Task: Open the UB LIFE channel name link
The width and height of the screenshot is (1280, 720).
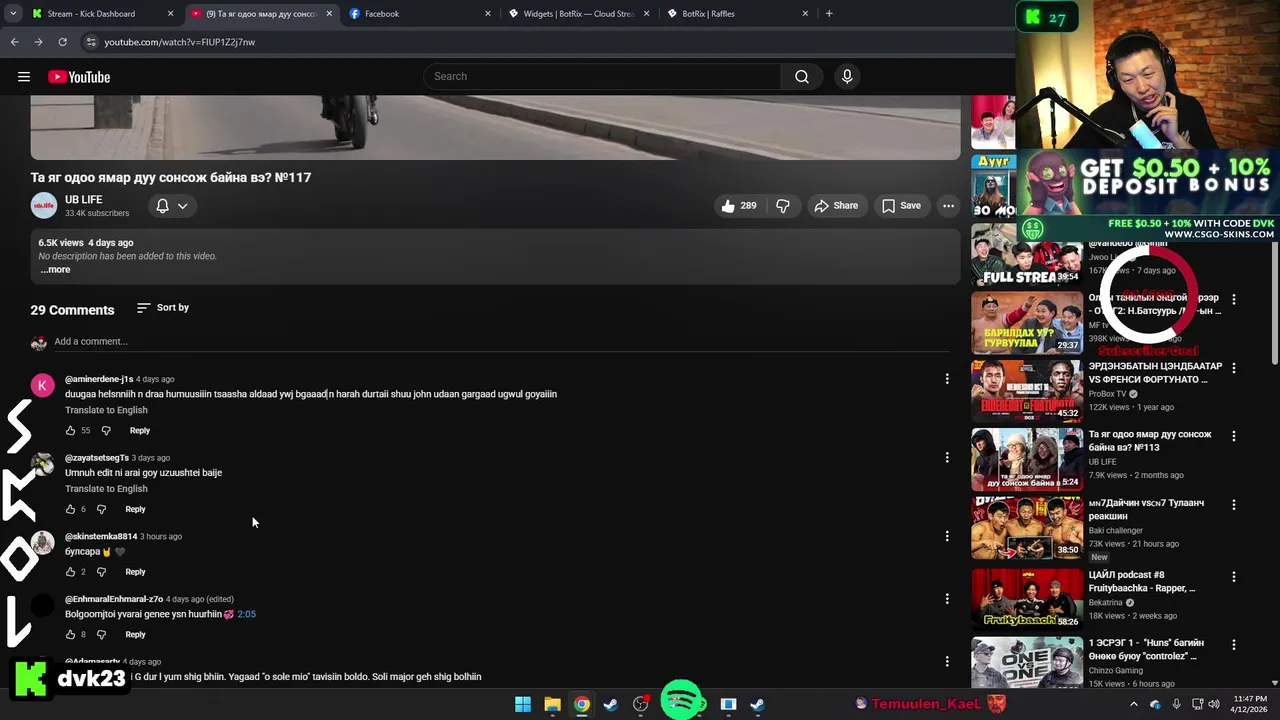Action: tap(84, 200)
